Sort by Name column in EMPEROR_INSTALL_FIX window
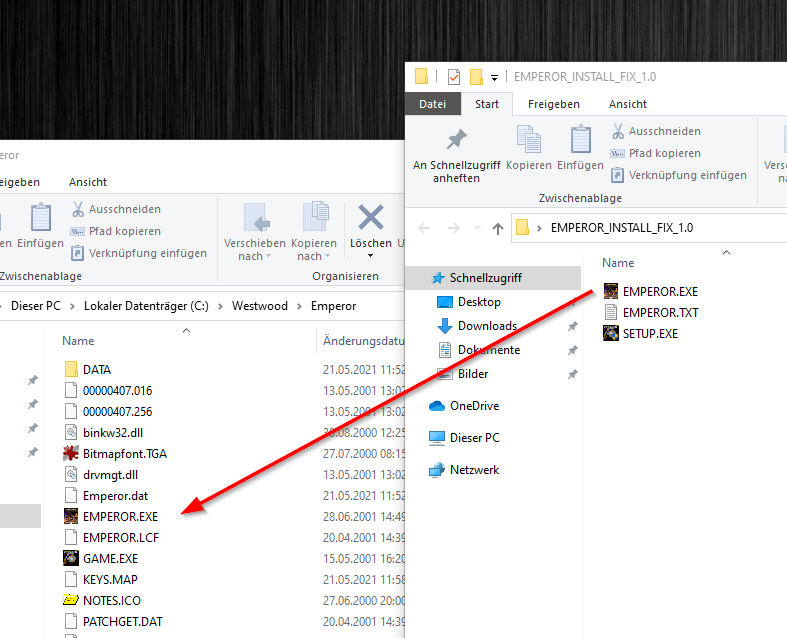This screenshot has height=638, width=787. 618,263
